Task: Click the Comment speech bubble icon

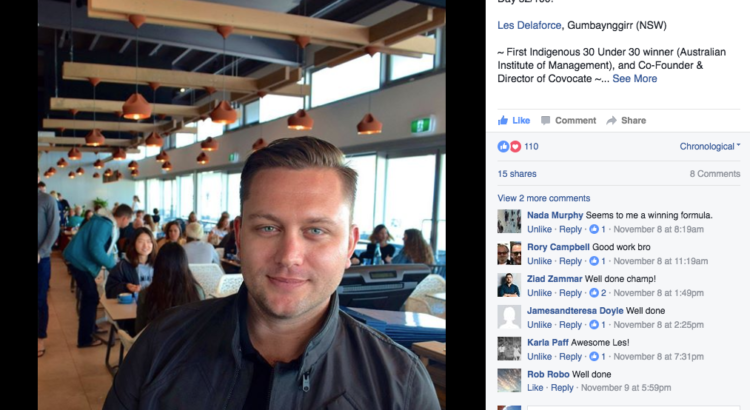Action: [545, 121]
